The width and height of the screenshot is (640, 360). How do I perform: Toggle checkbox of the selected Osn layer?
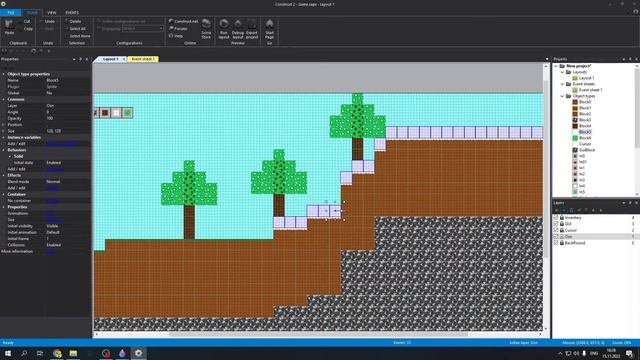coord(556,237)
